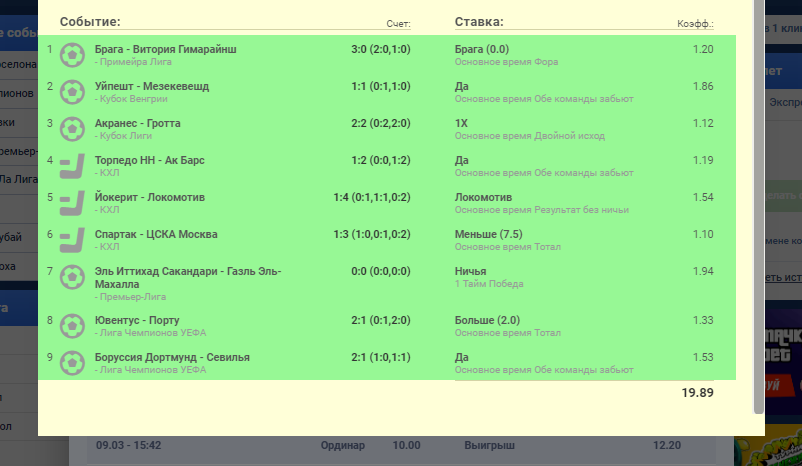
Task: Click the bet Больше (2.0)
Action: coord(487,320)
